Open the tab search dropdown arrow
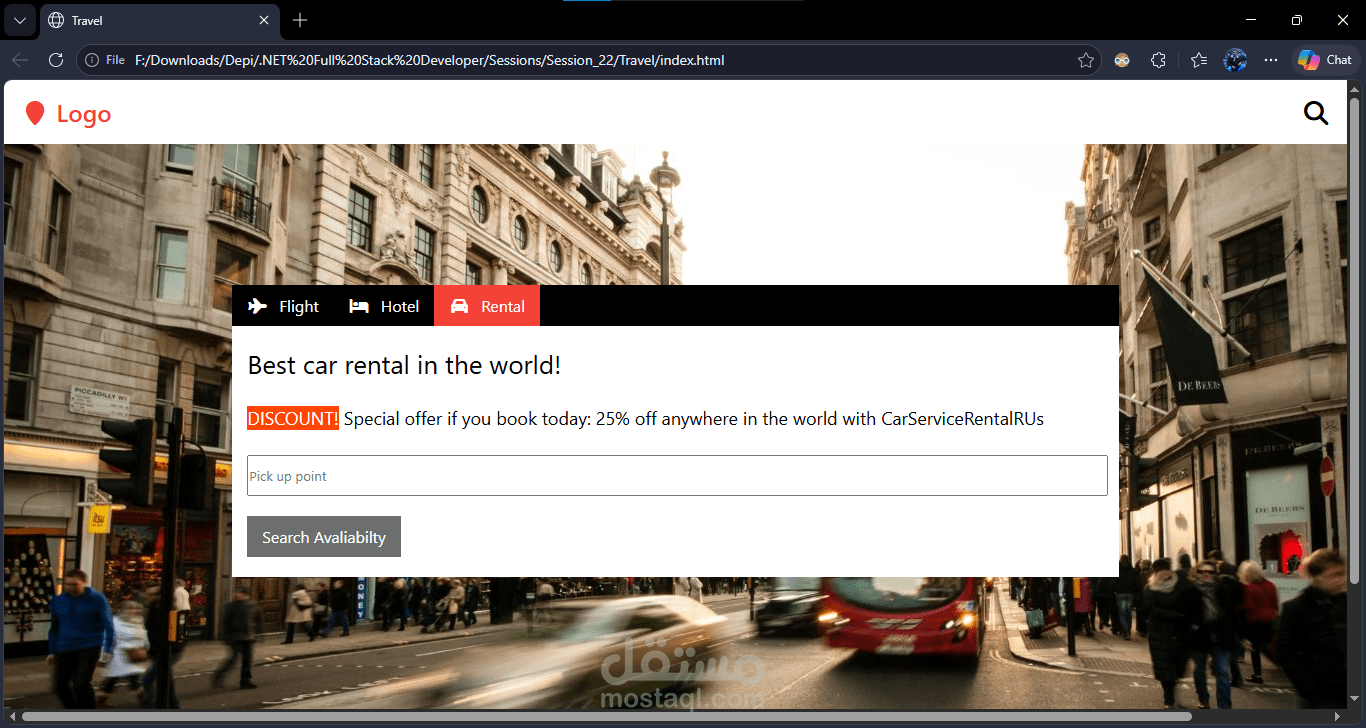Viewport: 1366px width, 728px height. coord(18,20)
